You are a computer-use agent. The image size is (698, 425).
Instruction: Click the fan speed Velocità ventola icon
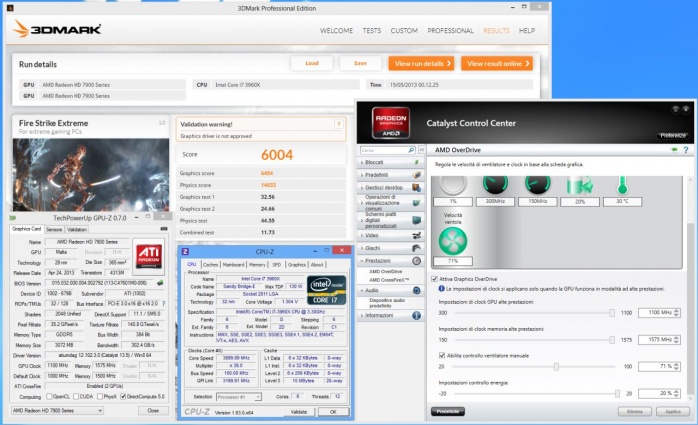[x=453, y=241]
